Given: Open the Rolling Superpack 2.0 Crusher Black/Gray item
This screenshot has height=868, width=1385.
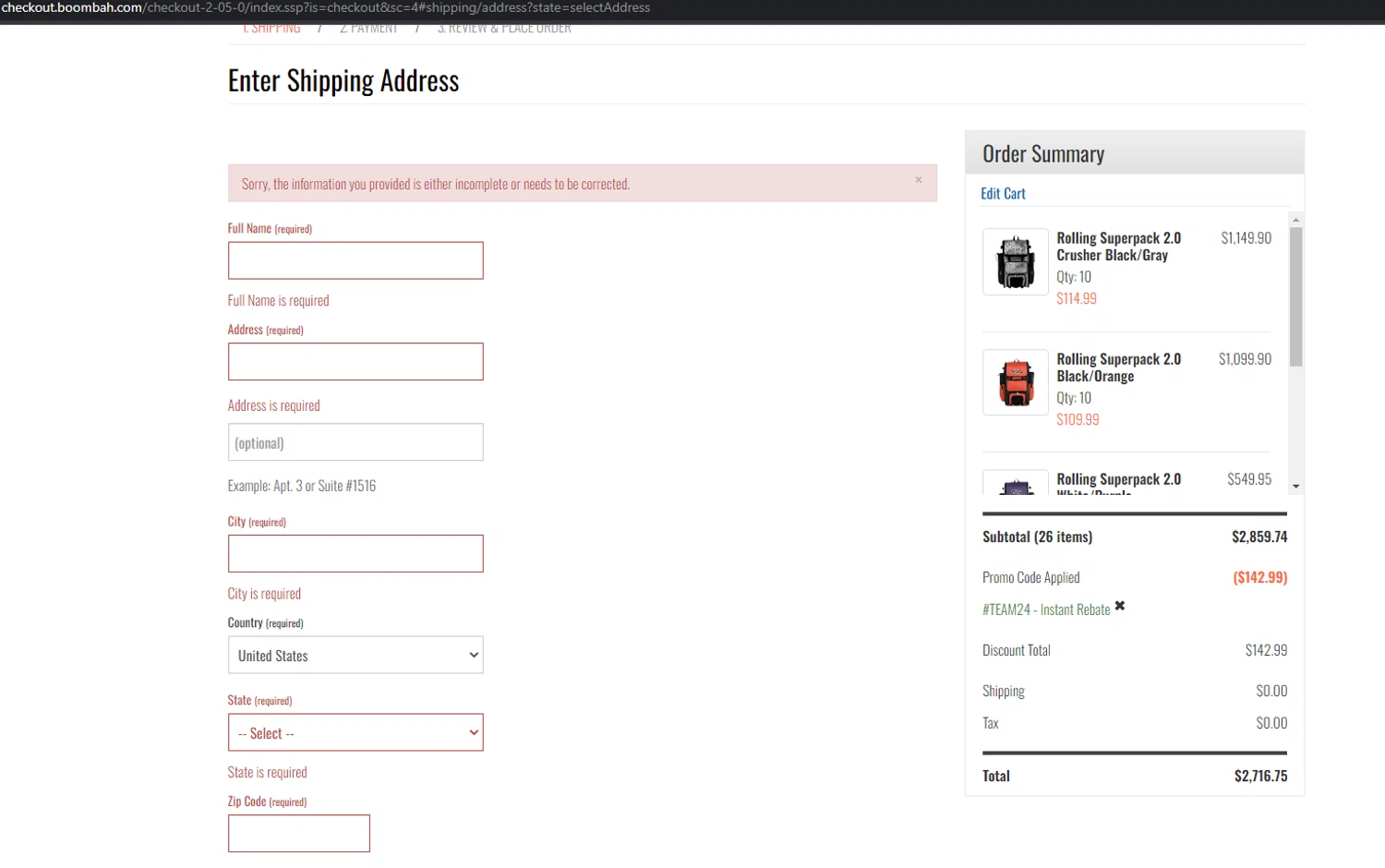Looking at the screenshot, I should pyautogui.click(x=1118, y=247).
